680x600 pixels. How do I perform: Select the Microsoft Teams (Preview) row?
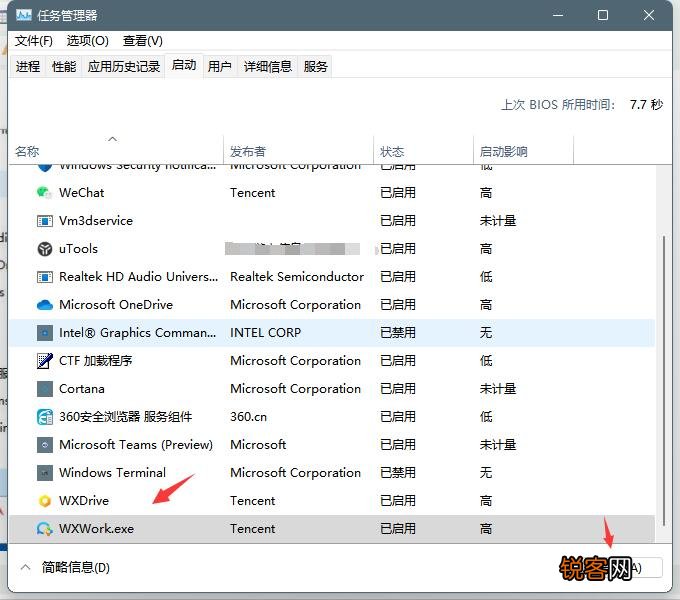332,445
